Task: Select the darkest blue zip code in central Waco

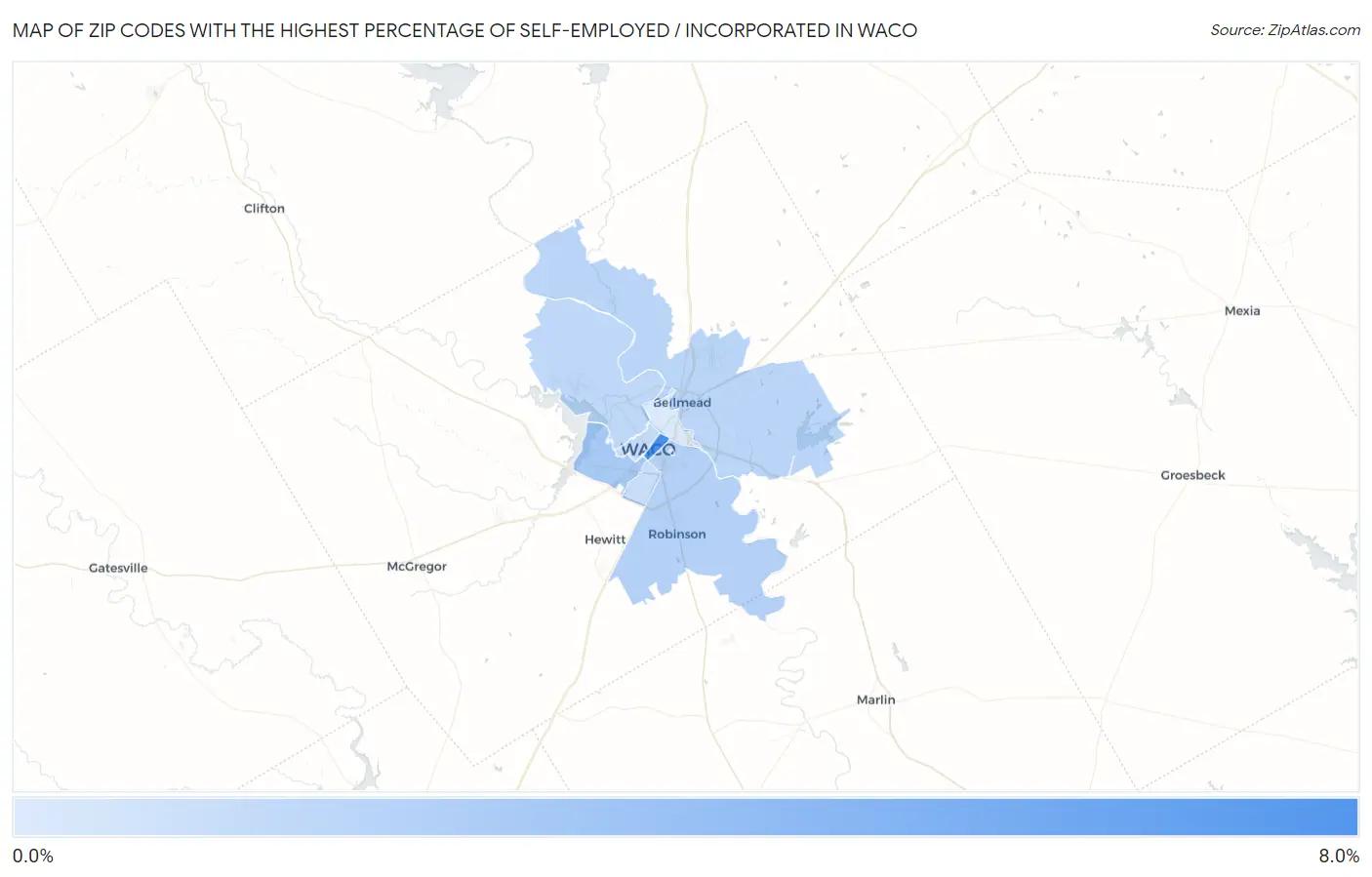Action: tap(659, 448)
